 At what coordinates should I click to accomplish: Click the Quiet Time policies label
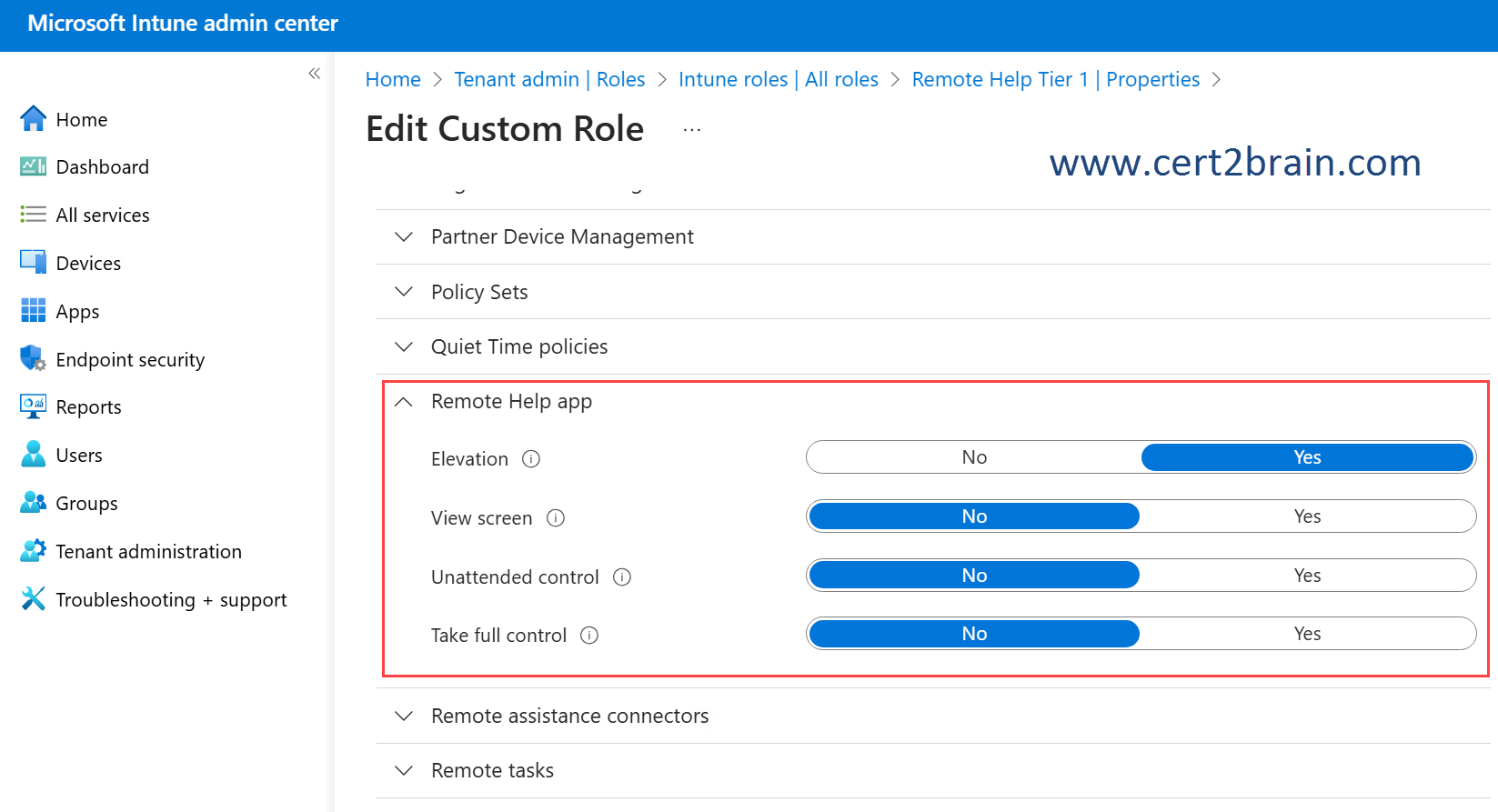(519, 347)
